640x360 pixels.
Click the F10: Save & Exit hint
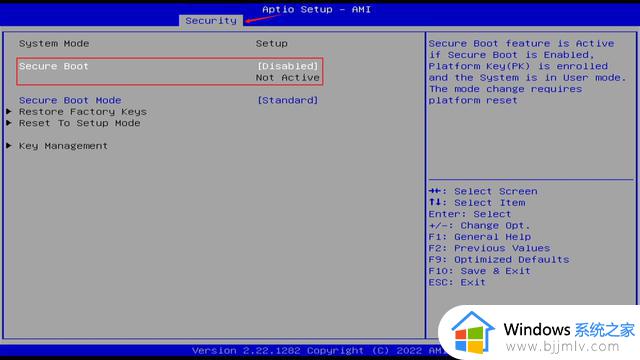pyautogui.click(x=479, y=271)
